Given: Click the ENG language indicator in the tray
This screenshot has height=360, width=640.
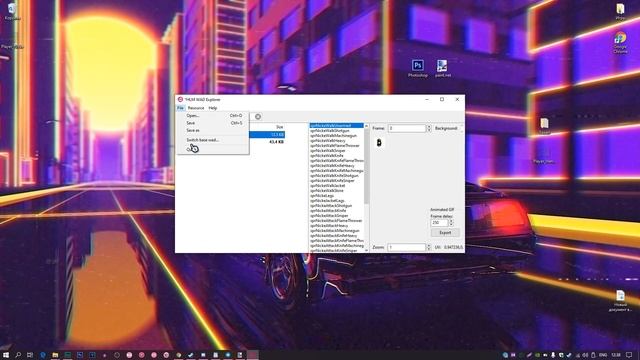Looking at the screenshot, I should tap(603, 355).
